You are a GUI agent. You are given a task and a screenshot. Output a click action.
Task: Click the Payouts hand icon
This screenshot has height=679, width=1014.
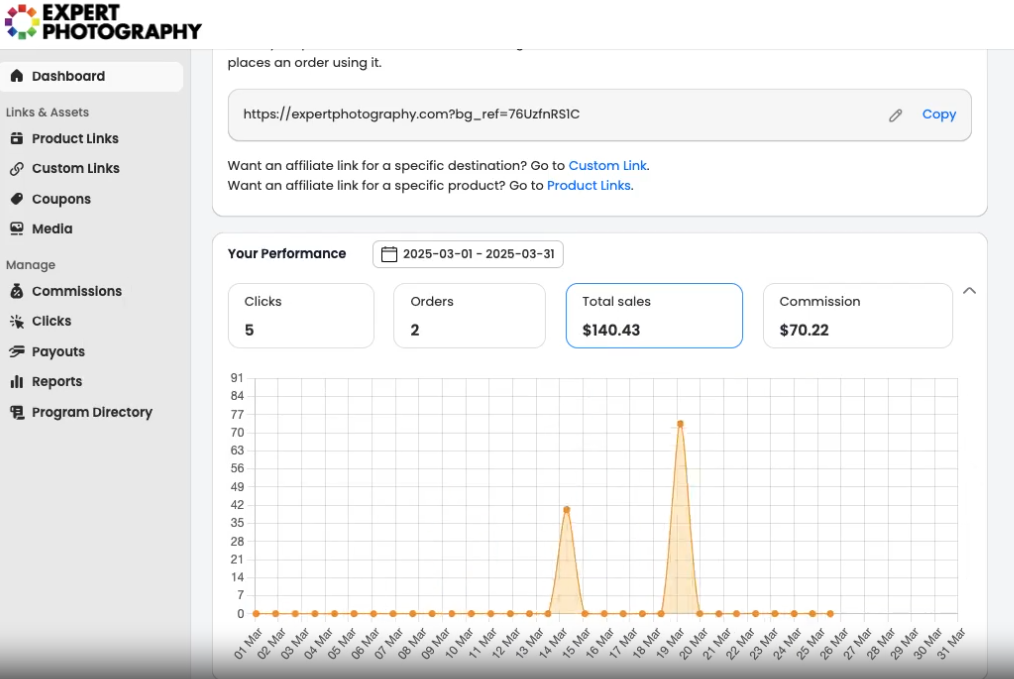17,351
